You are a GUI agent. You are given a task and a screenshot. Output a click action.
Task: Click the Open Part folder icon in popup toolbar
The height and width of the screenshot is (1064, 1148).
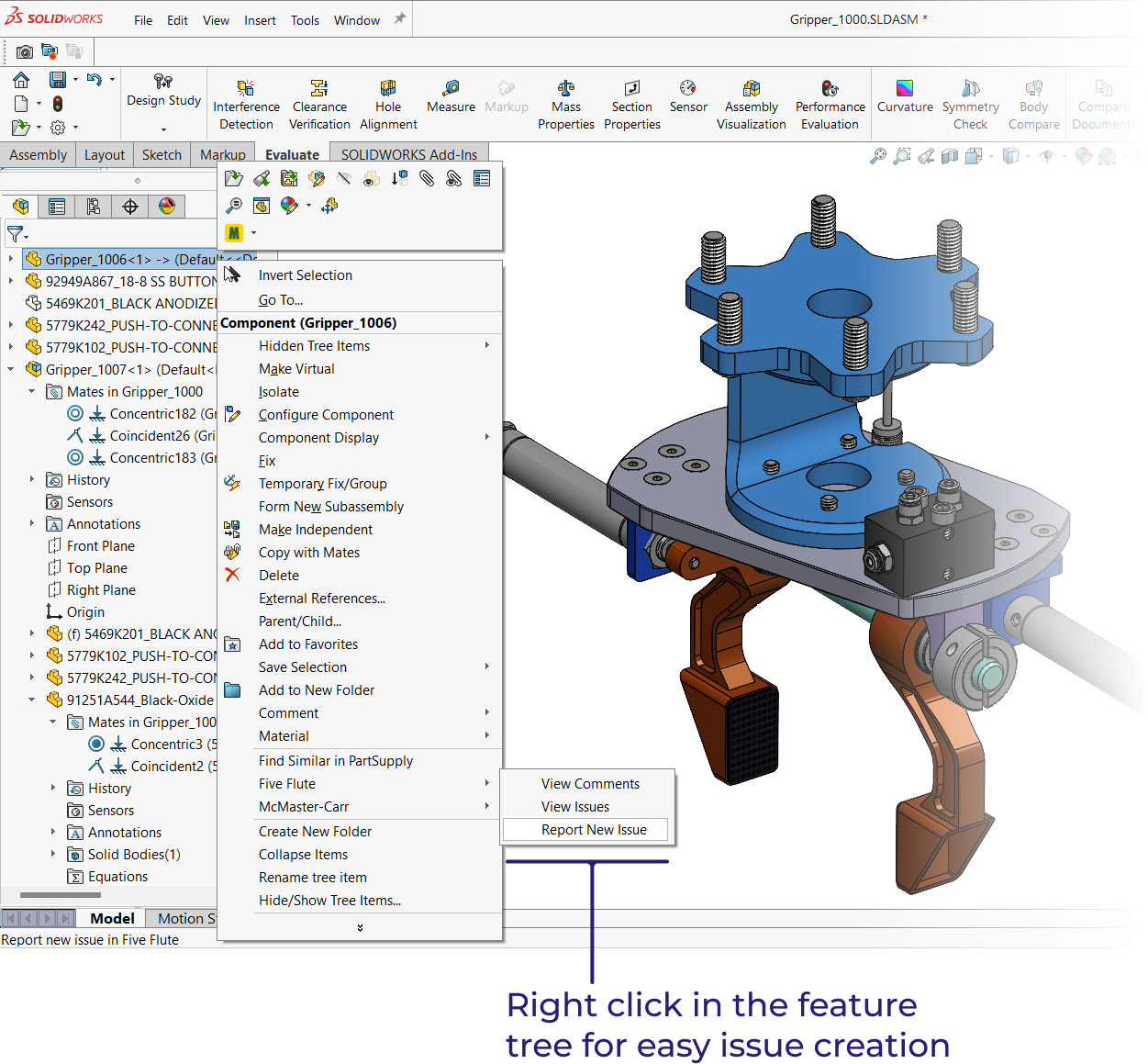tap(234, 178)
